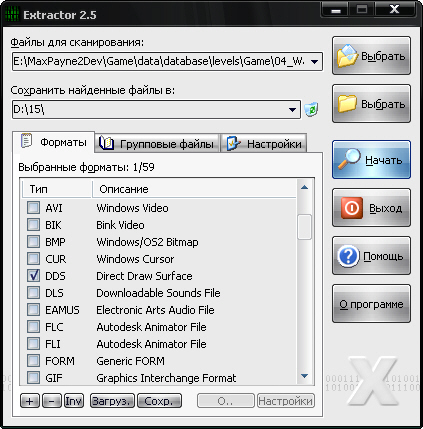Click the checklist icon on Настройки tab
The width and height of the screenshot is (423, 429).
tap(234, 144)
